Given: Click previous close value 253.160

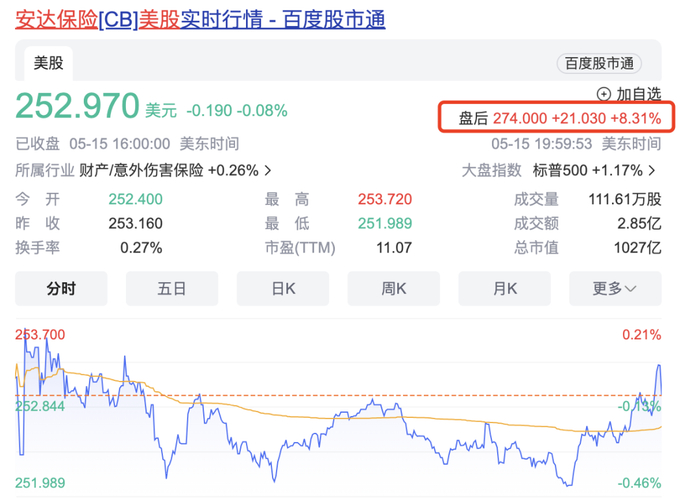Looking at the screenshot, I should tap(135, 223).
